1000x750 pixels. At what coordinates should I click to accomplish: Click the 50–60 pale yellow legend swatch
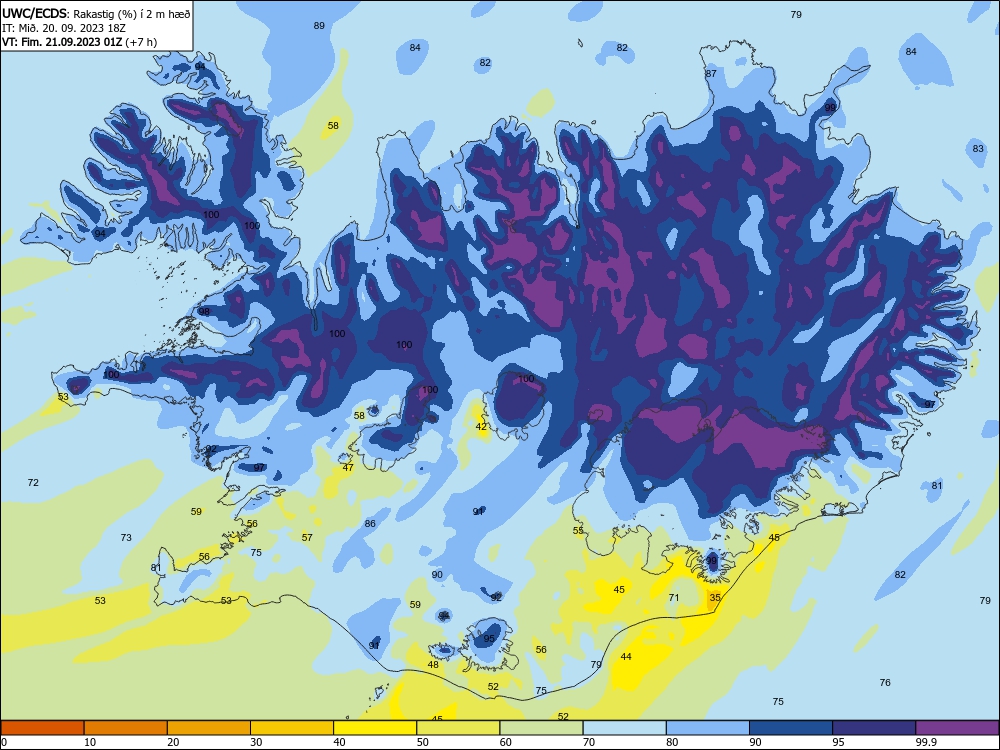(458, 728)
